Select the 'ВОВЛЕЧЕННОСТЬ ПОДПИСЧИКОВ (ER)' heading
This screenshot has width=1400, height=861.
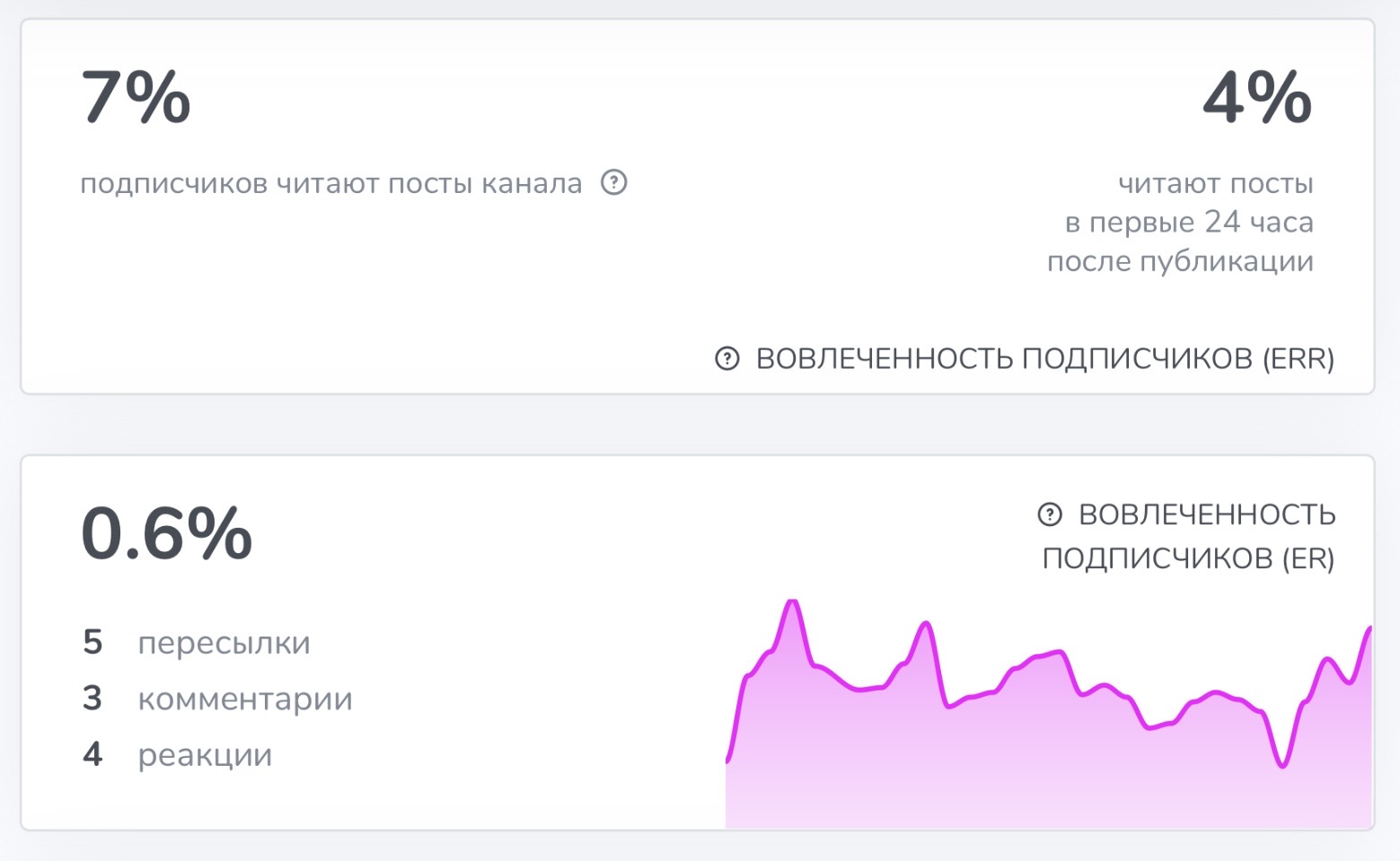(x=1188, y=536)
